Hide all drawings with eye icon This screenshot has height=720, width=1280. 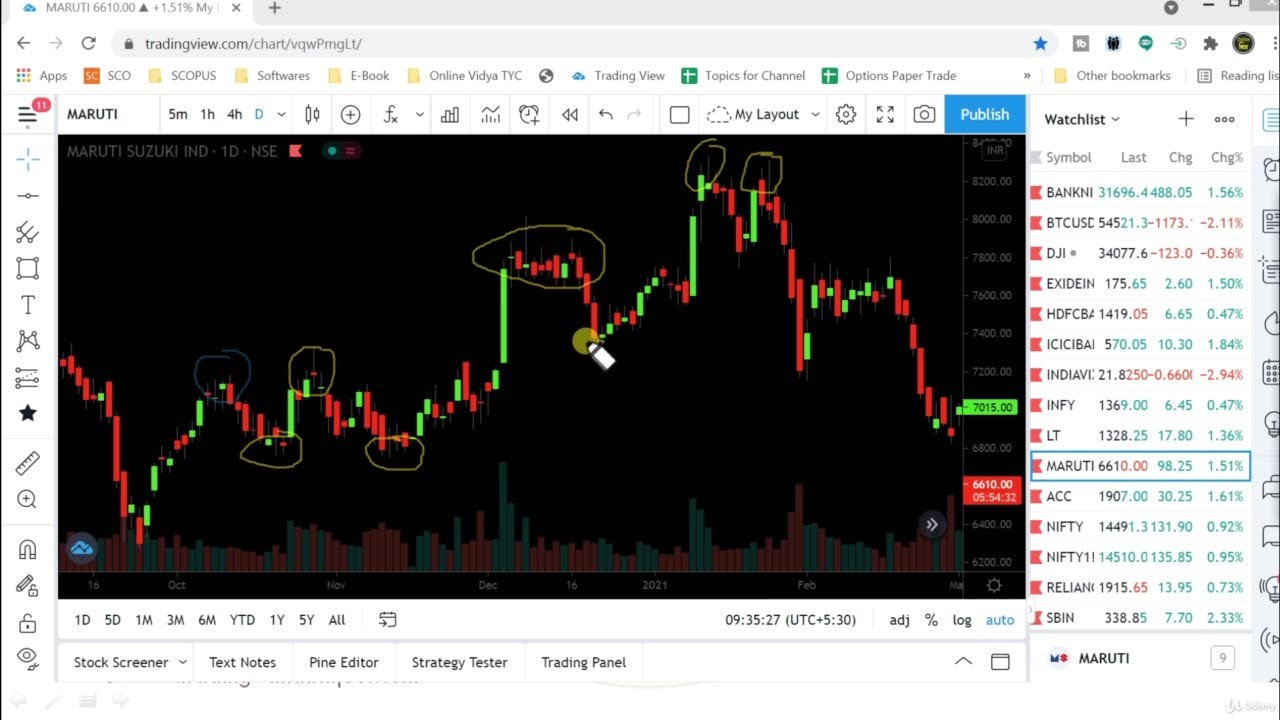pyautogui.click(x=28, y=658)
